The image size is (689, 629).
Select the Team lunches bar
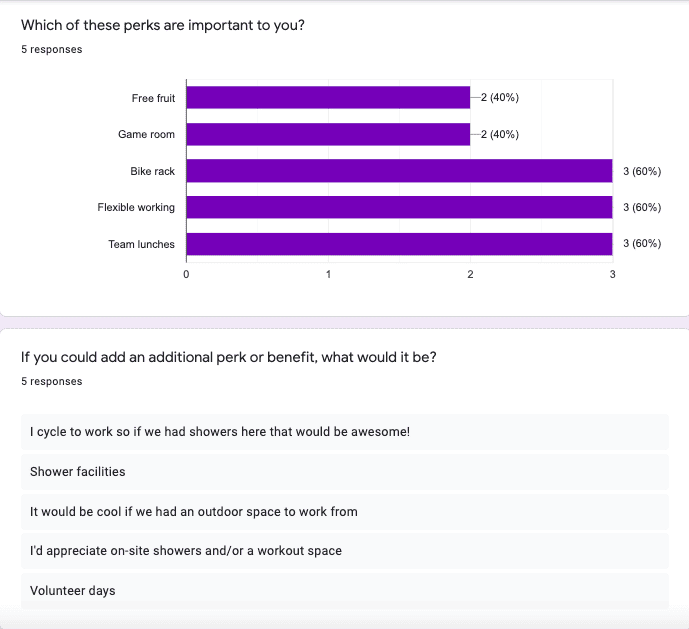[399, 244]
